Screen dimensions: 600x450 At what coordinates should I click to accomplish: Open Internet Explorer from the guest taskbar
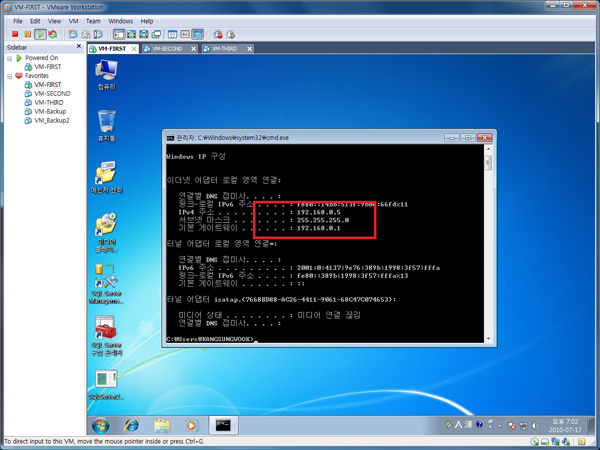[x=132, y=425]
